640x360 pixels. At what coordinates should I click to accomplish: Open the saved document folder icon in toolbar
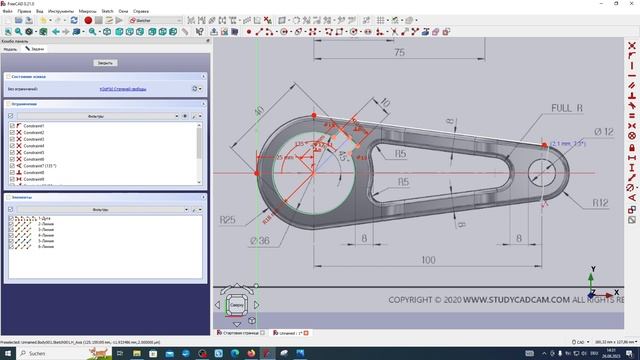point(18,20)
